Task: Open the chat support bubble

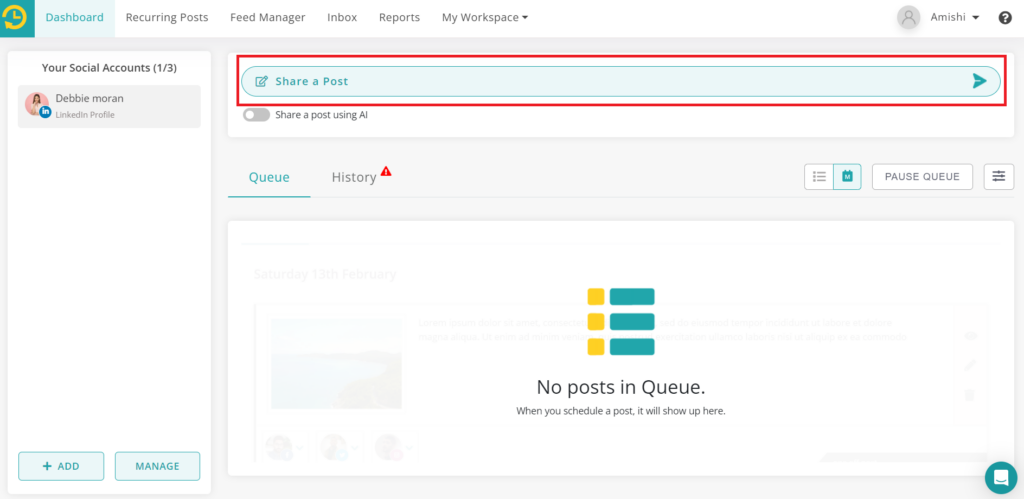Action: (1000, 477)
